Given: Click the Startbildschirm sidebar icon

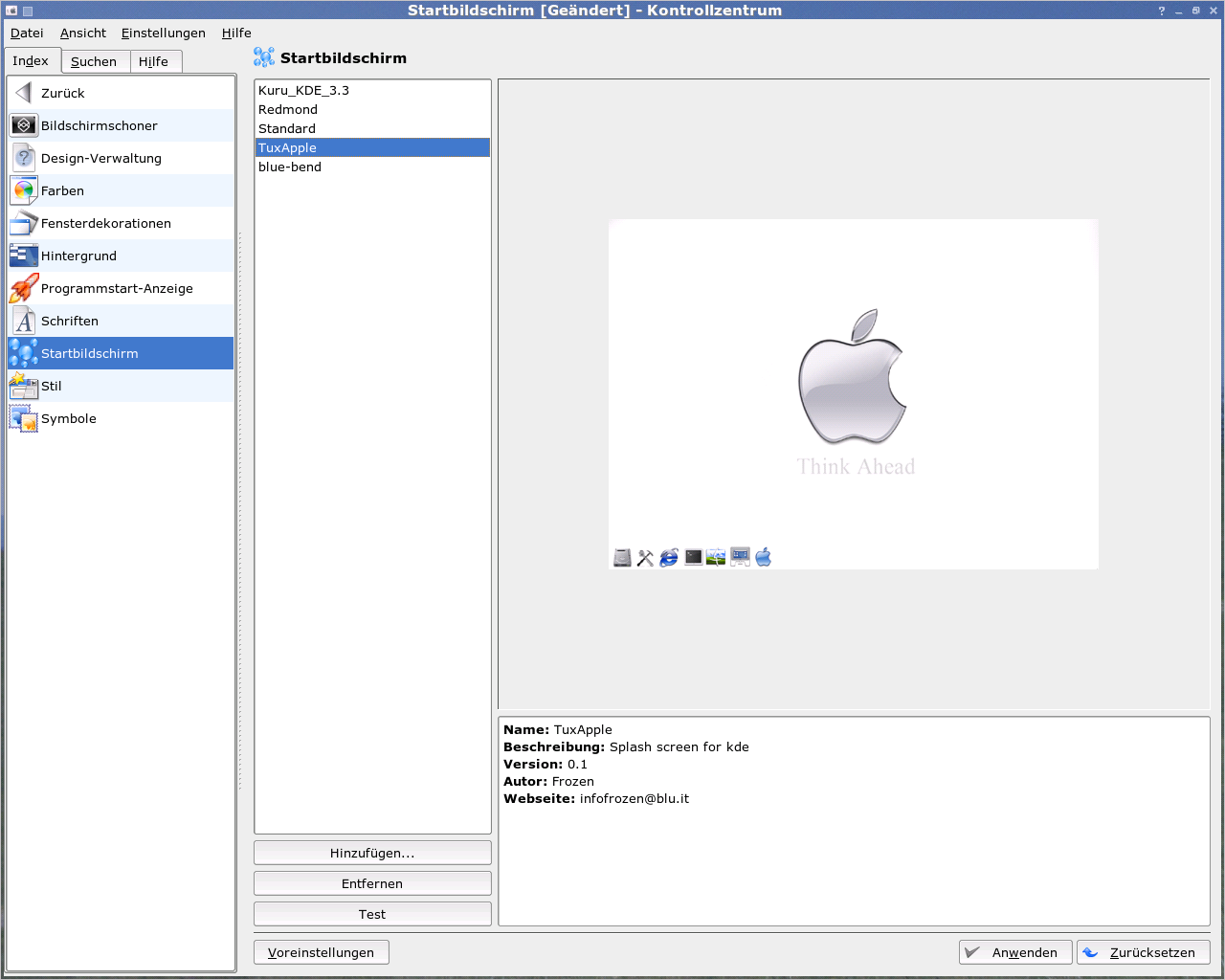Looking at the screenshot, I should pyautogui.click(x=24, y=353).
